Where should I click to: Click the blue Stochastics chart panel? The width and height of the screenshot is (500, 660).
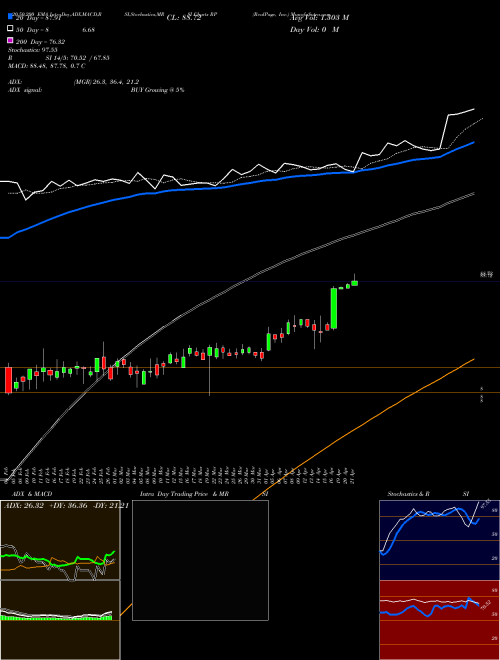439,540
